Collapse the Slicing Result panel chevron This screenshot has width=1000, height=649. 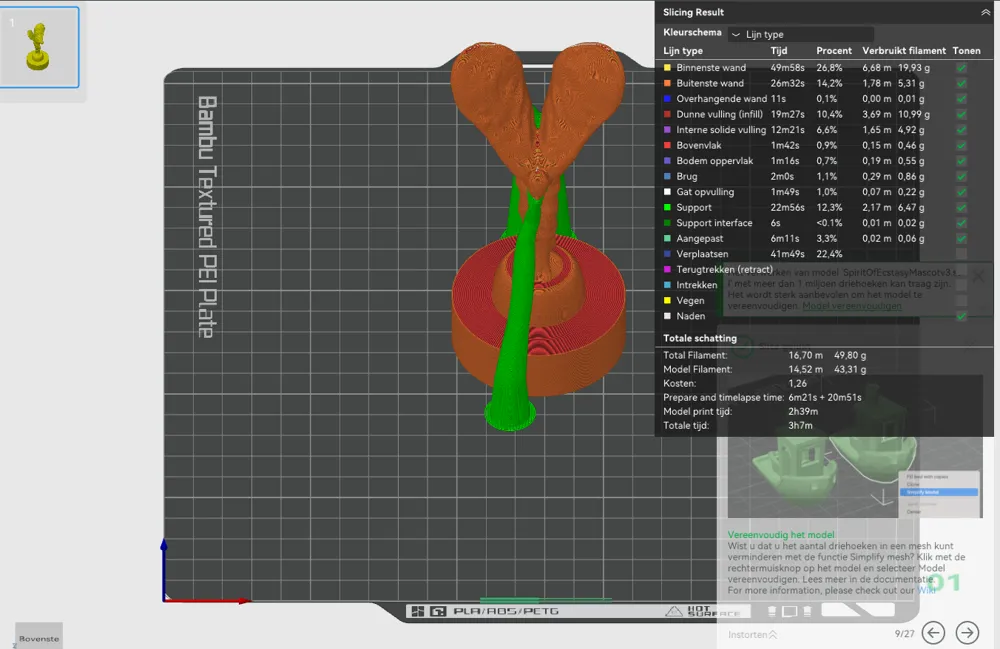[985, 12]
